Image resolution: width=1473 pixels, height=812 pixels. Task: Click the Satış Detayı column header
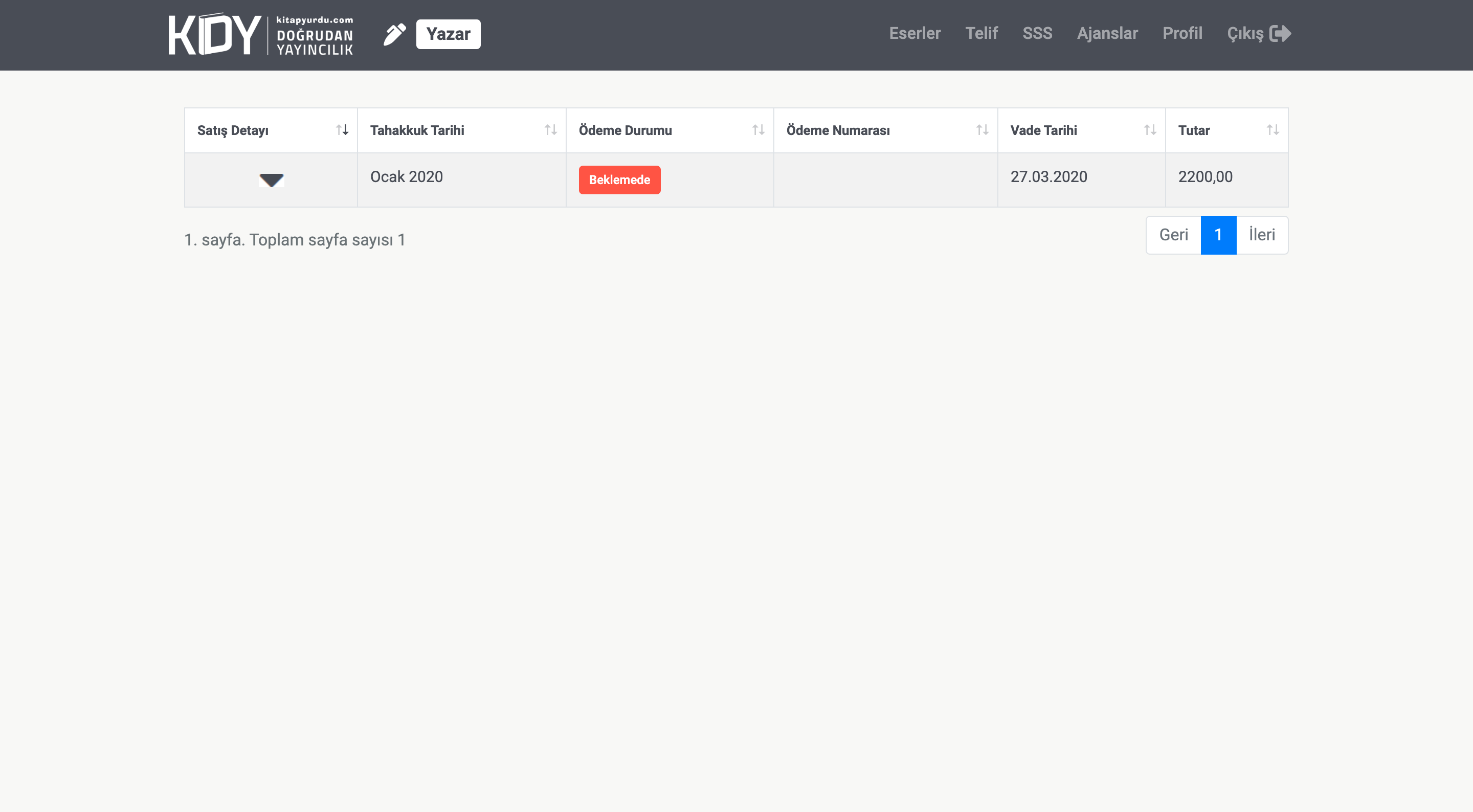pyautogui.click(x=271, y=130)
